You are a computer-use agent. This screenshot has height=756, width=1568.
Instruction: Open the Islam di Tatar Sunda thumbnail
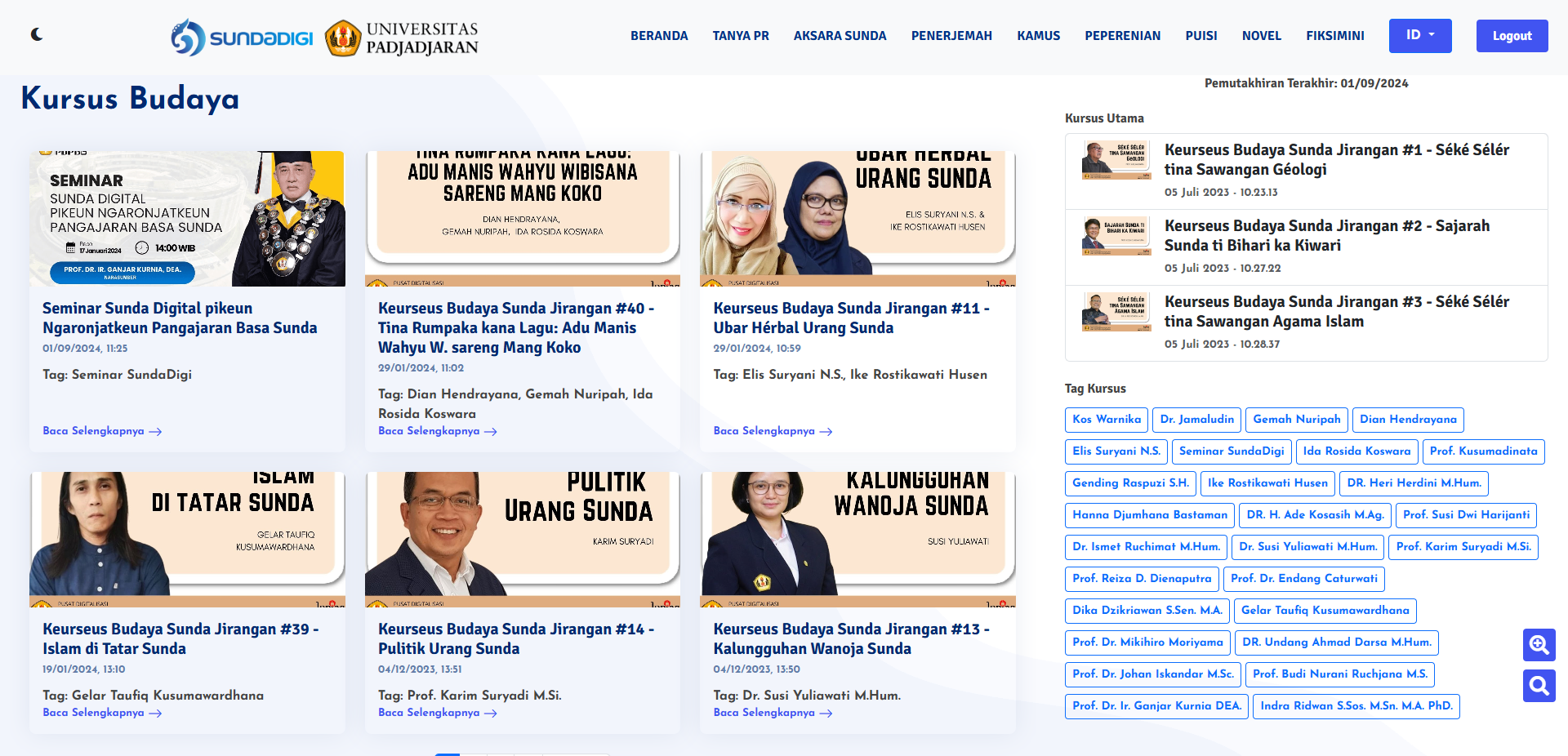187,540
